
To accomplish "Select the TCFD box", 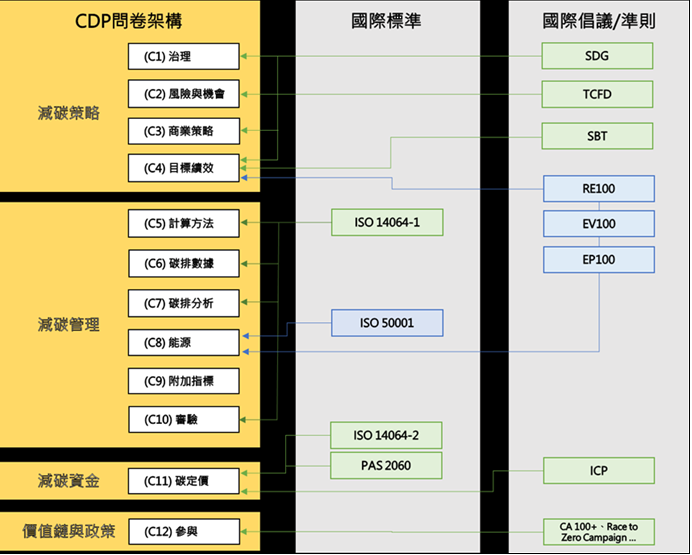I will tap(597, 94).
